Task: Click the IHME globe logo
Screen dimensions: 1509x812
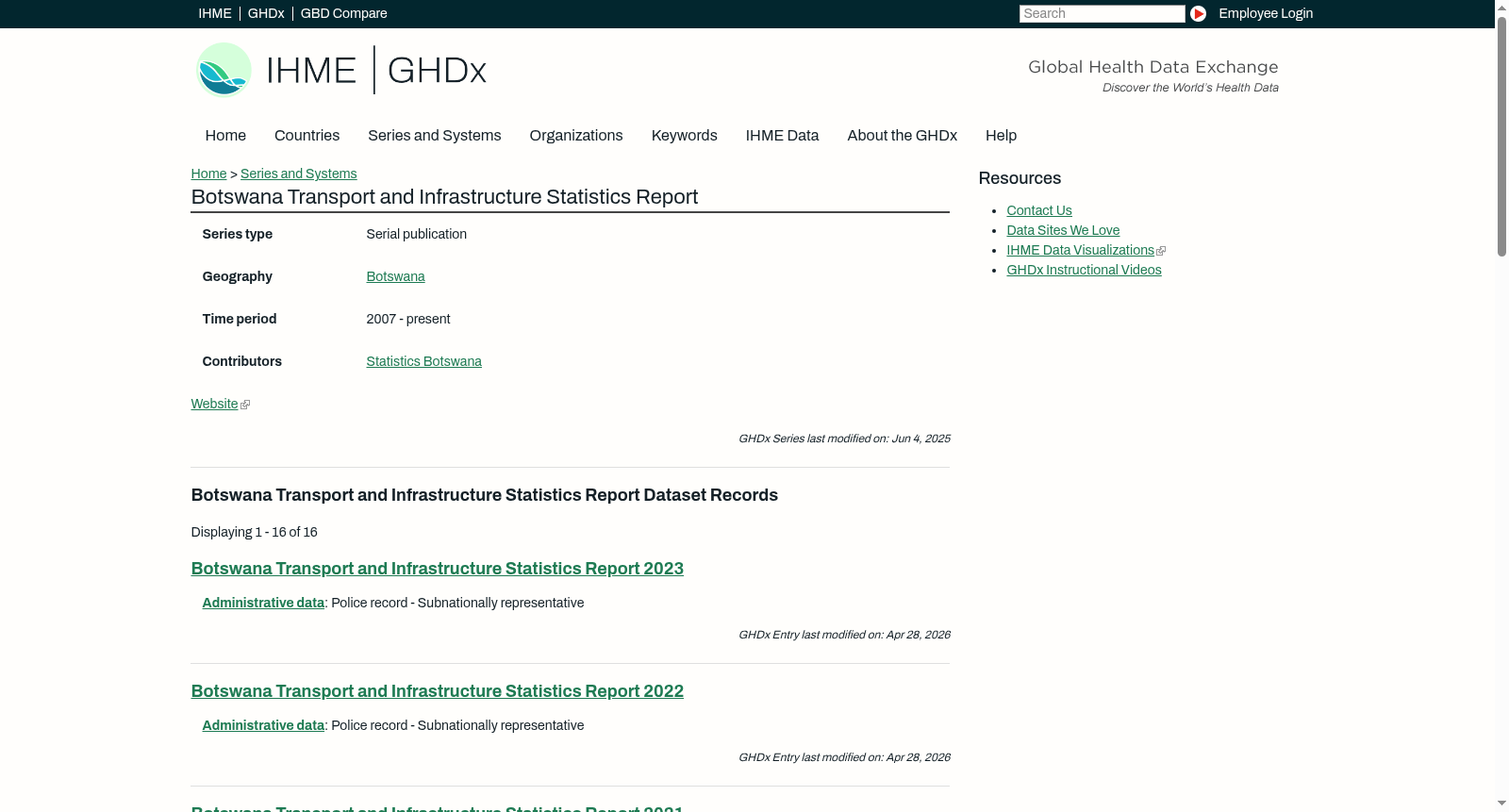Action: coord(224,70)
